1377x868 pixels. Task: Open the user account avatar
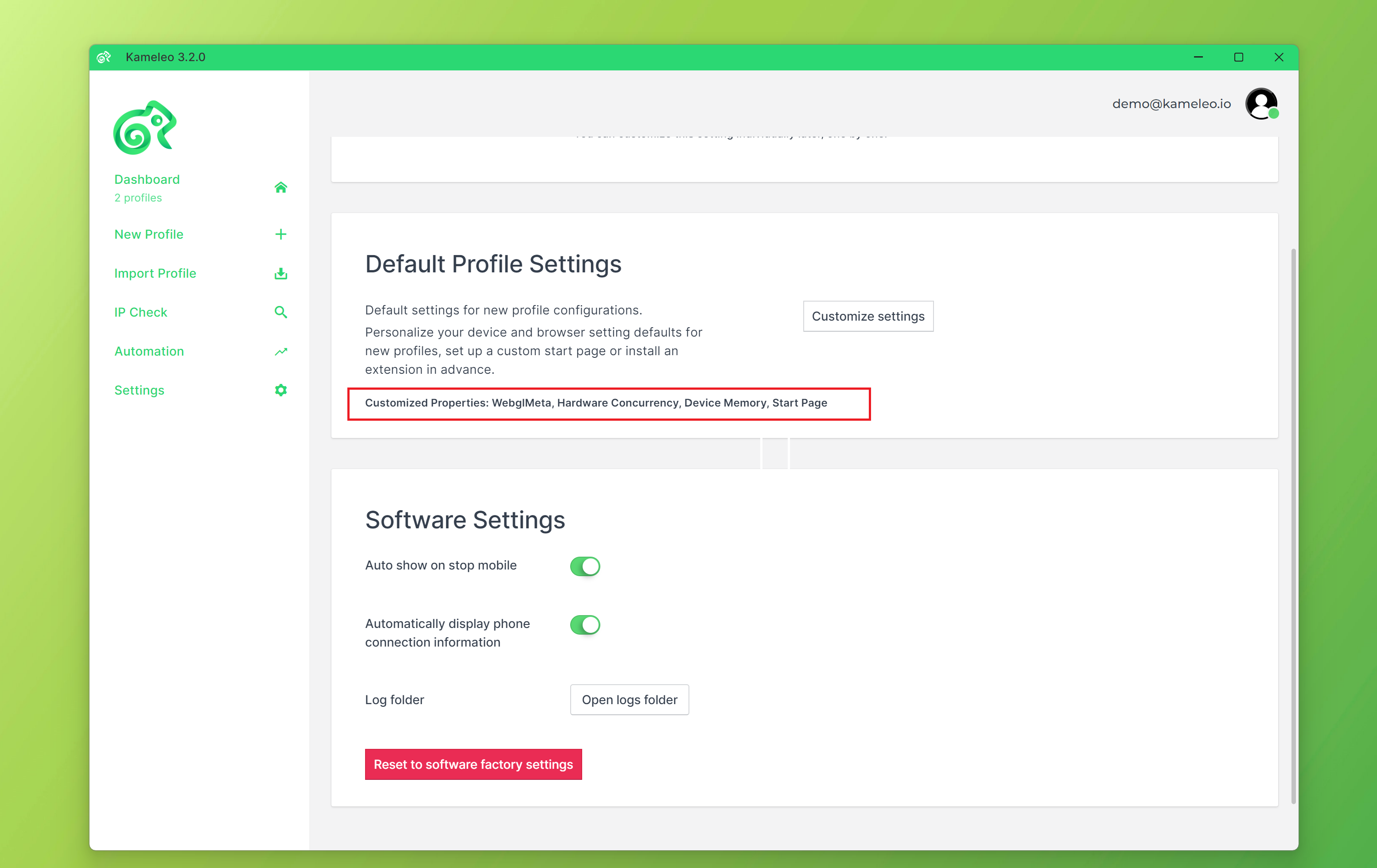click(x=1261, y=104)
